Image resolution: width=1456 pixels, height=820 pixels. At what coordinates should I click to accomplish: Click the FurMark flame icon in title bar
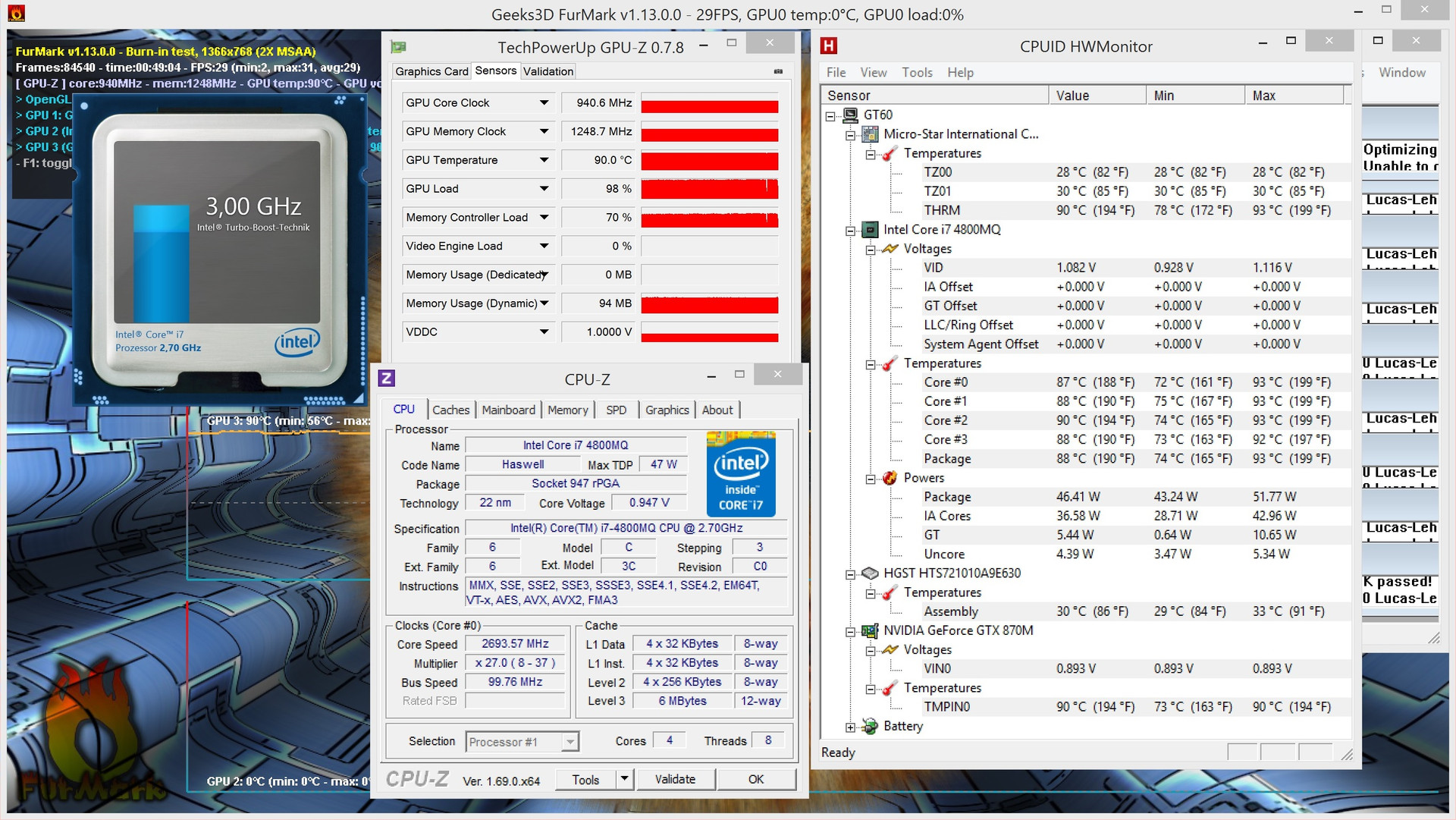(x=16, y=13)
